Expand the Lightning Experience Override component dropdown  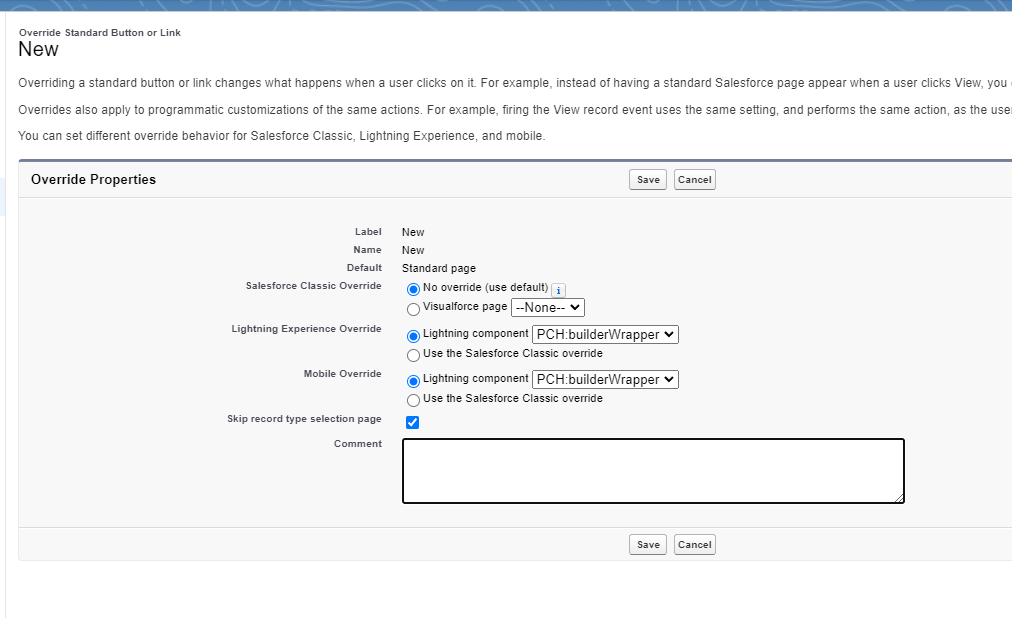(605, 335)
